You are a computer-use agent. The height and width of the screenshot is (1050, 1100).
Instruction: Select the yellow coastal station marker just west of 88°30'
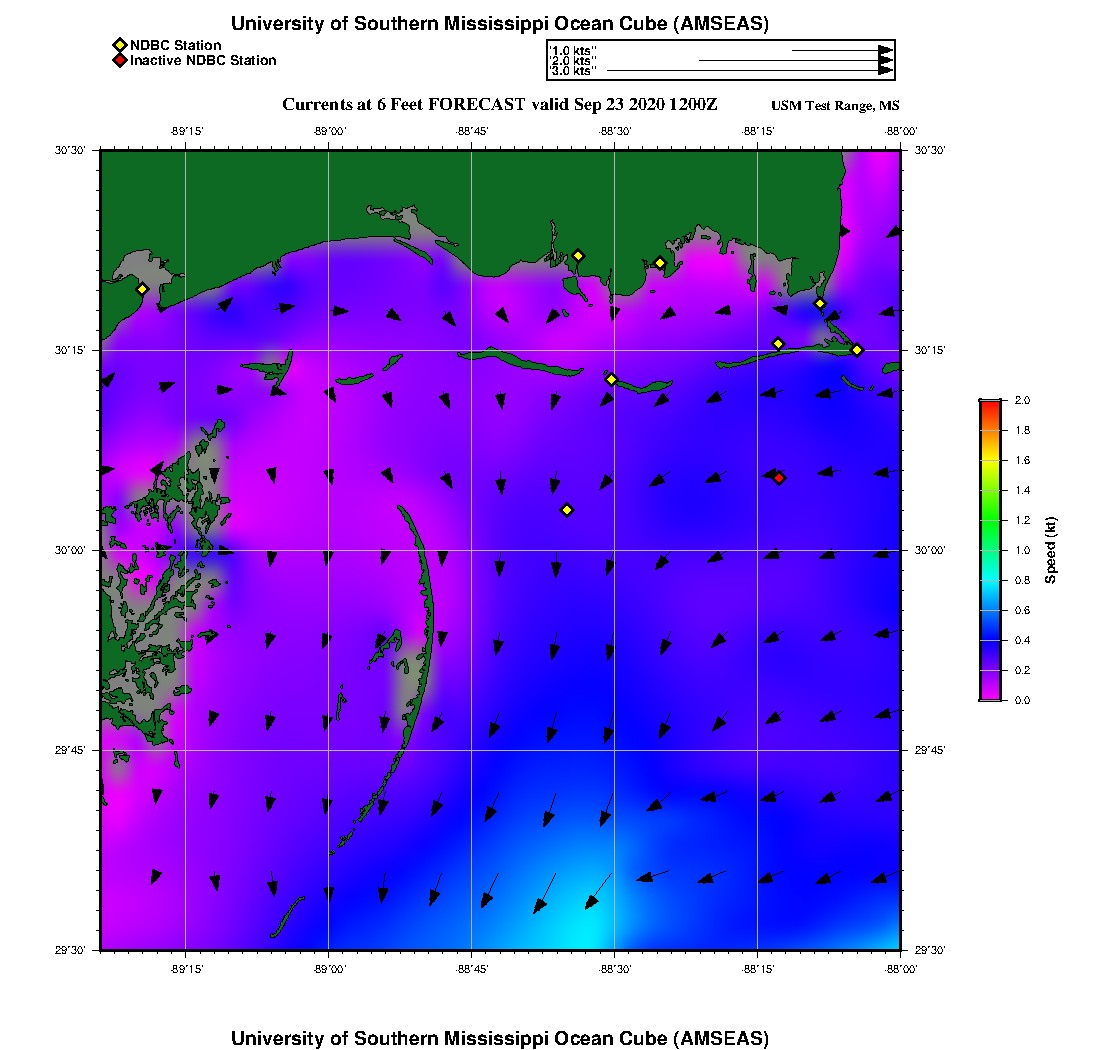pyautogui.click(x=578, y=256)
